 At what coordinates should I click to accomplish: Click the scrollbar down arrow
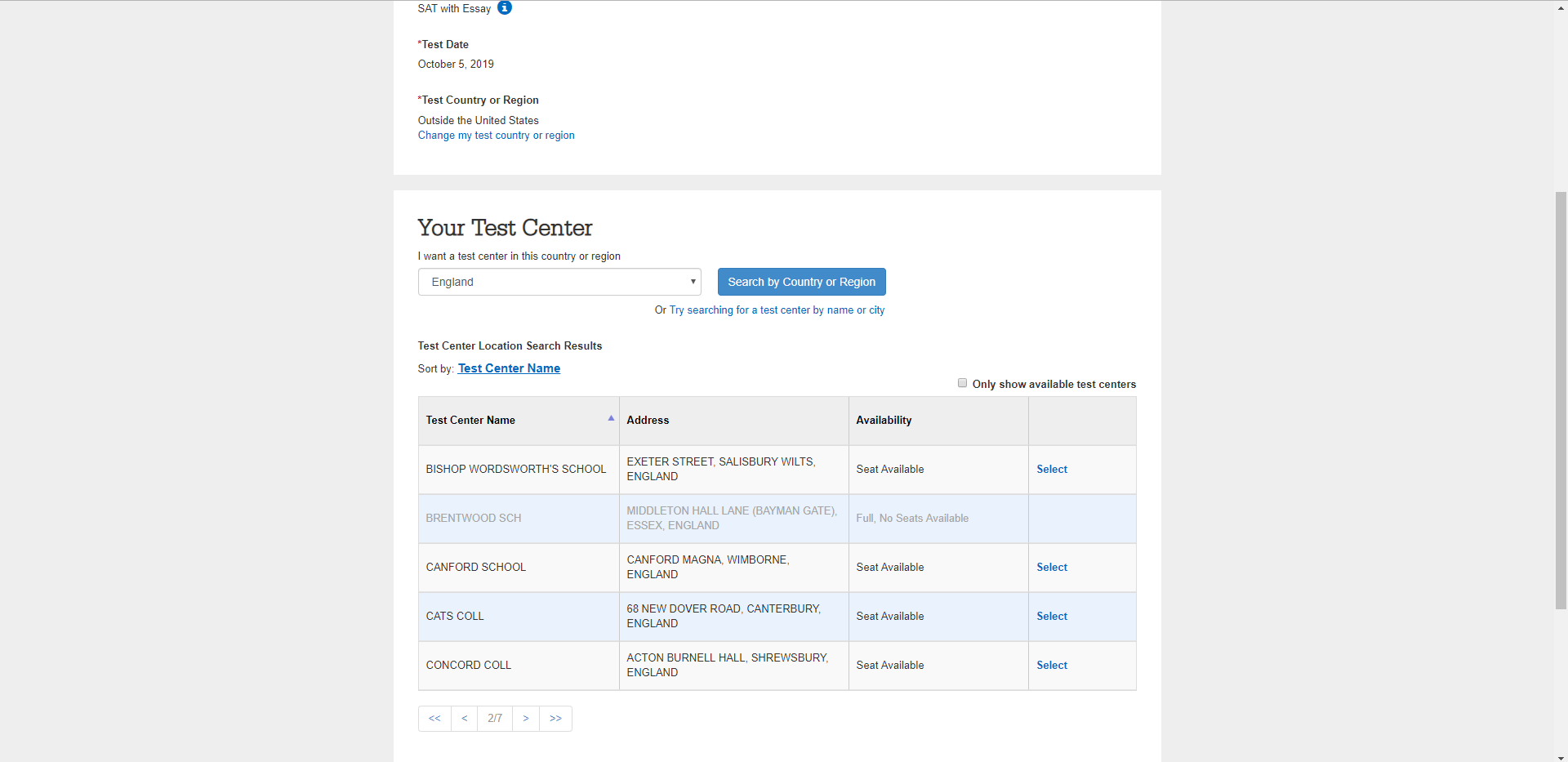click(1561, 757)
